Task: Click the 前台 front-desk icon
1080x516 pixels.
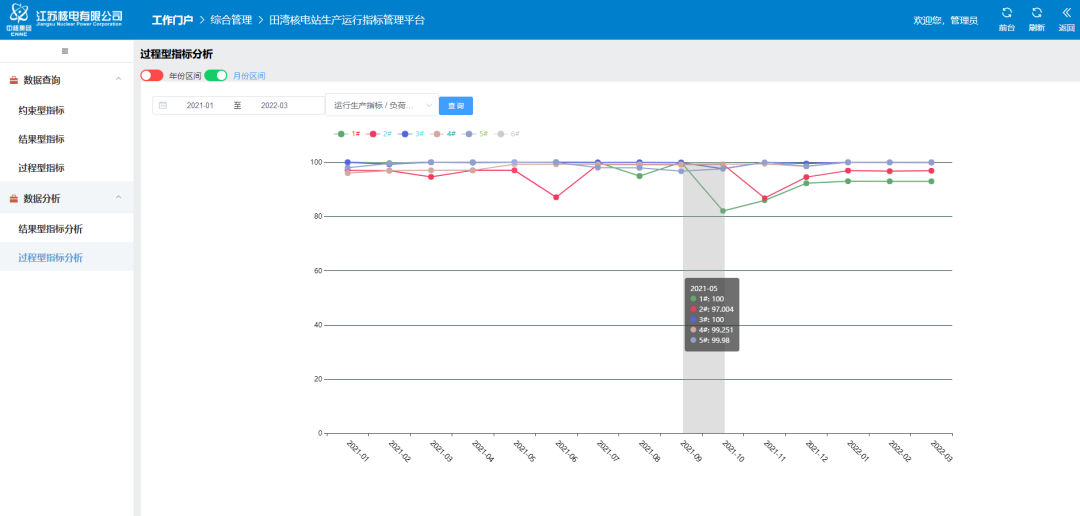Action: coord(1006,13)
